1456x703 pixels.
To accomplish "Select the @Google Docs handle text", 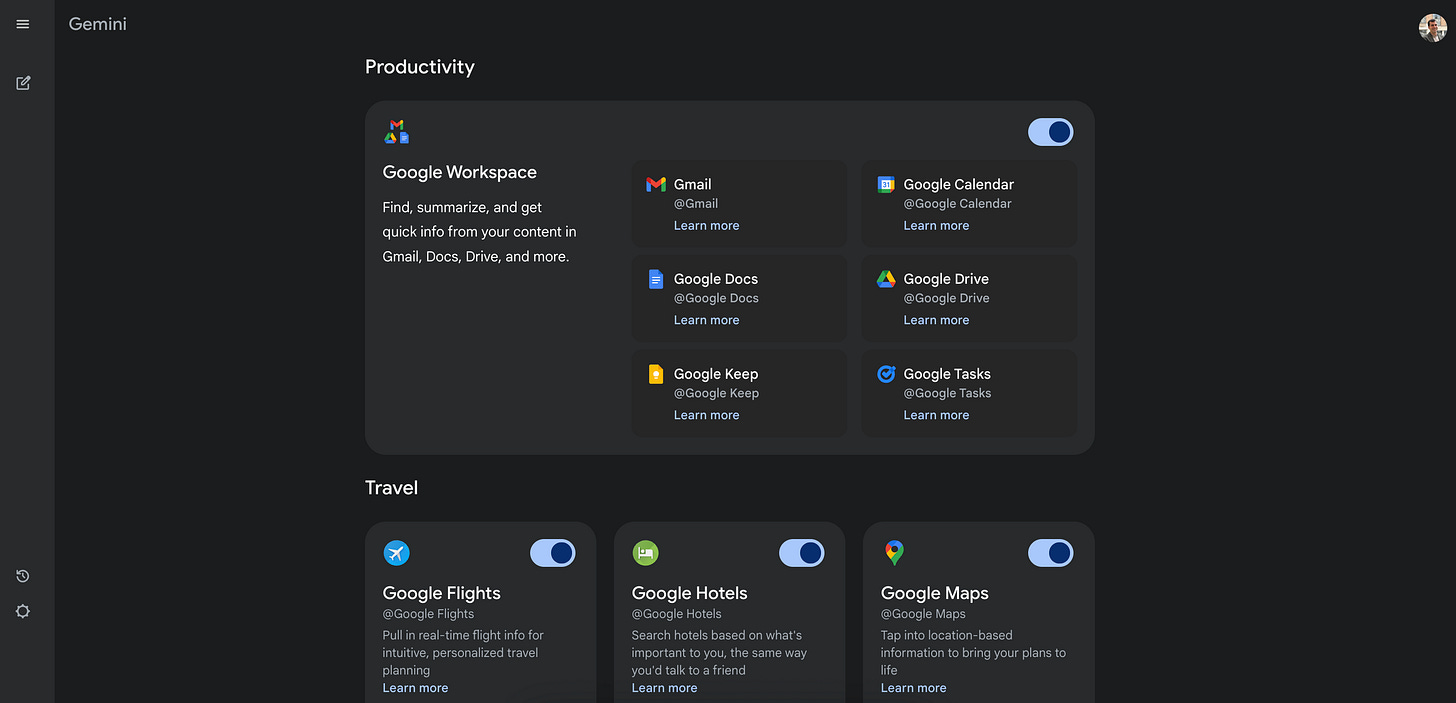I will coord(717,299).
